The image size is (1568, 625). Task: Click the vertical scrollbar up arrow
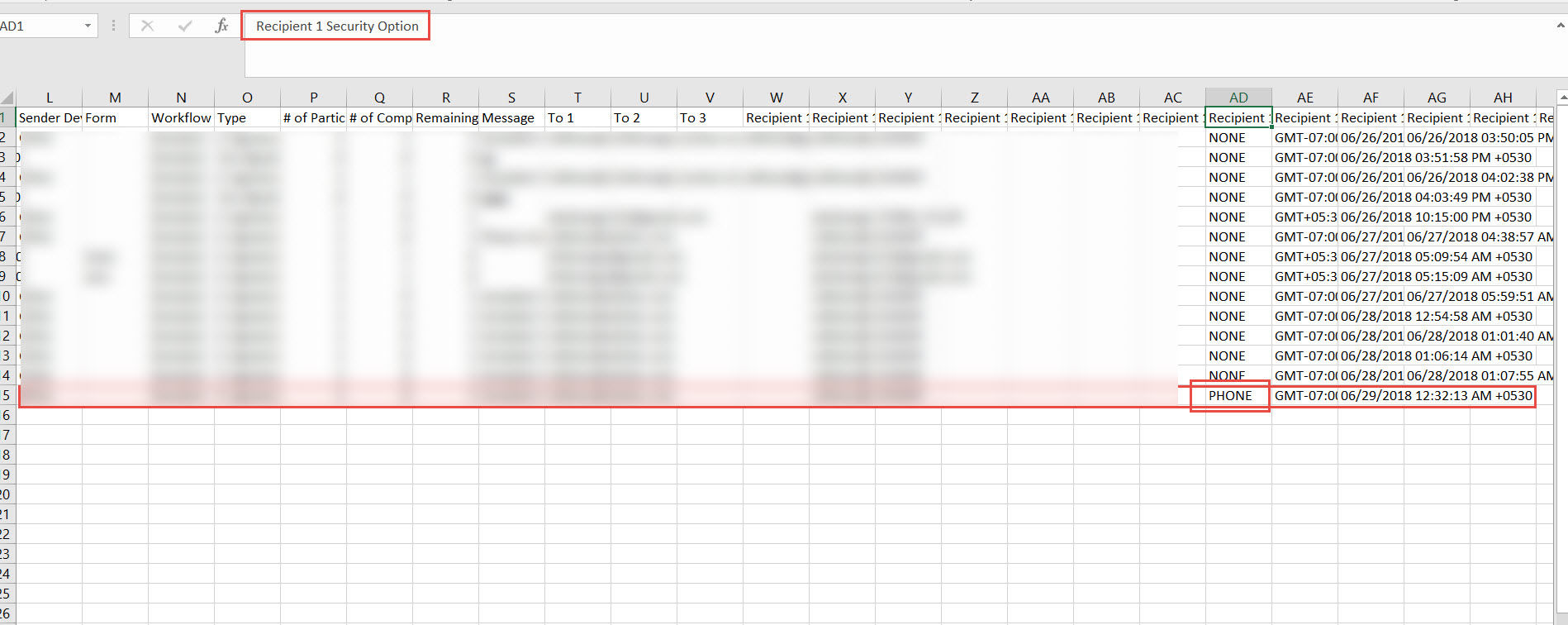click(x=1561, y=97)
